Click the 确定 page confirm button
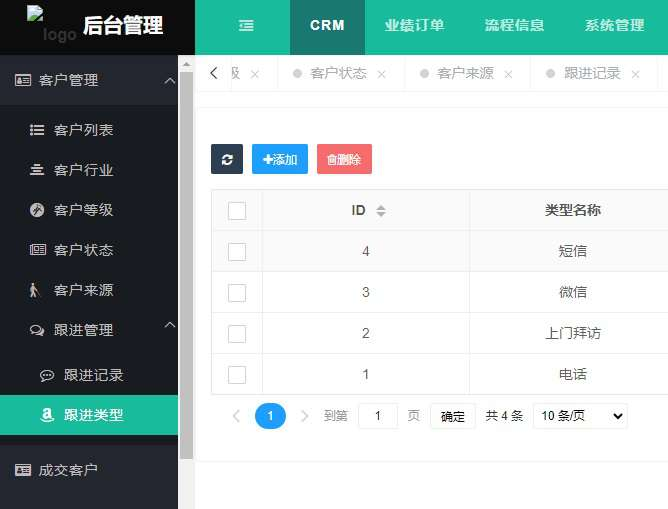Viewport: 668px width, 509px height. click(x=452, y=416)
